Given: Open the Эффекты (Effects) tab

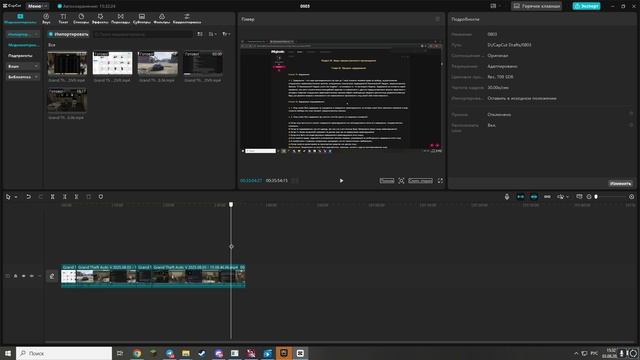Looking at the screenshot, I should pyautogui.click(x=100, y=18).
